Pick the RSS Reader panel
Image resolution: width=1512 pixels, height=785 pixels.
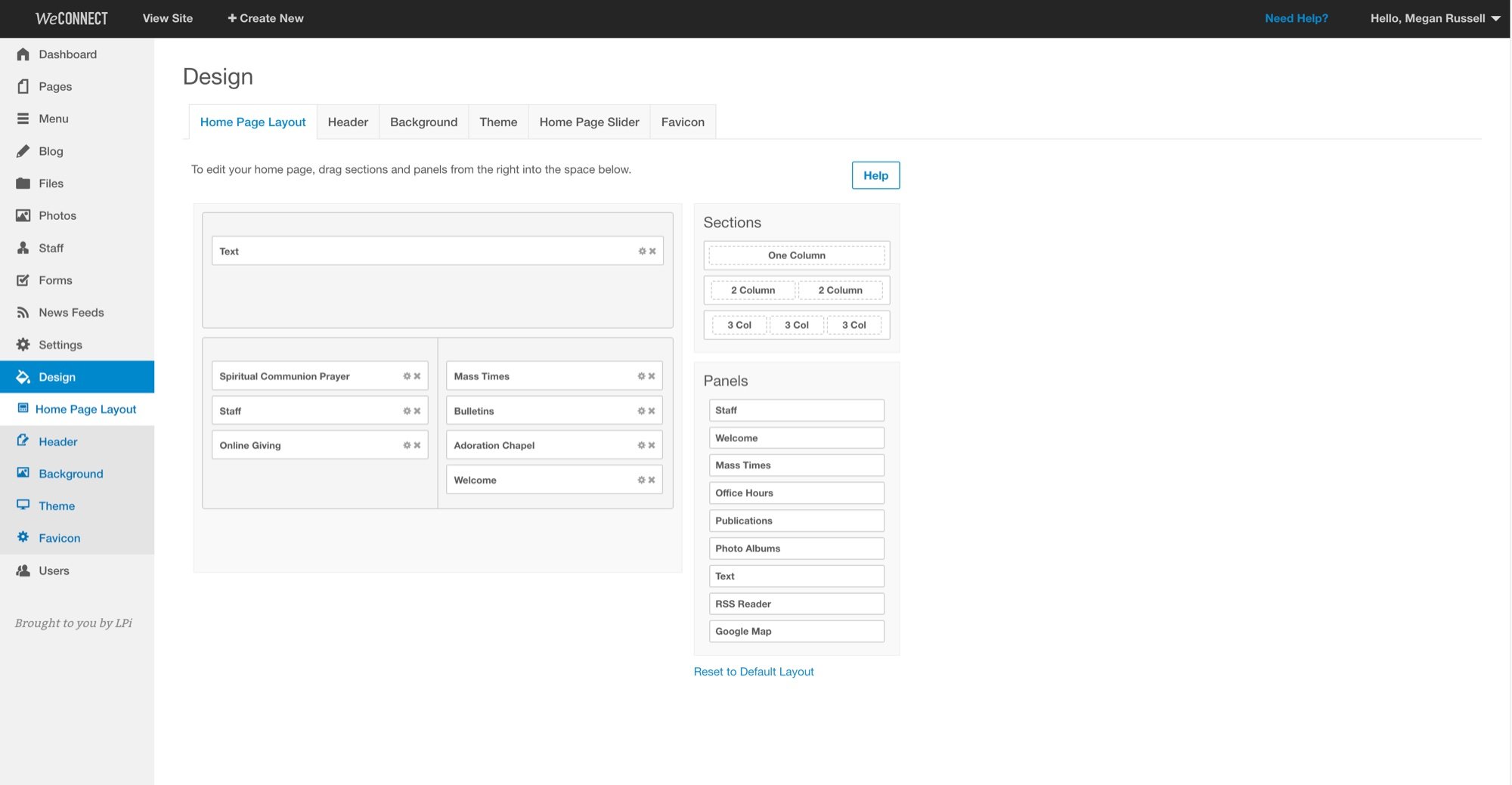point(797,604)
